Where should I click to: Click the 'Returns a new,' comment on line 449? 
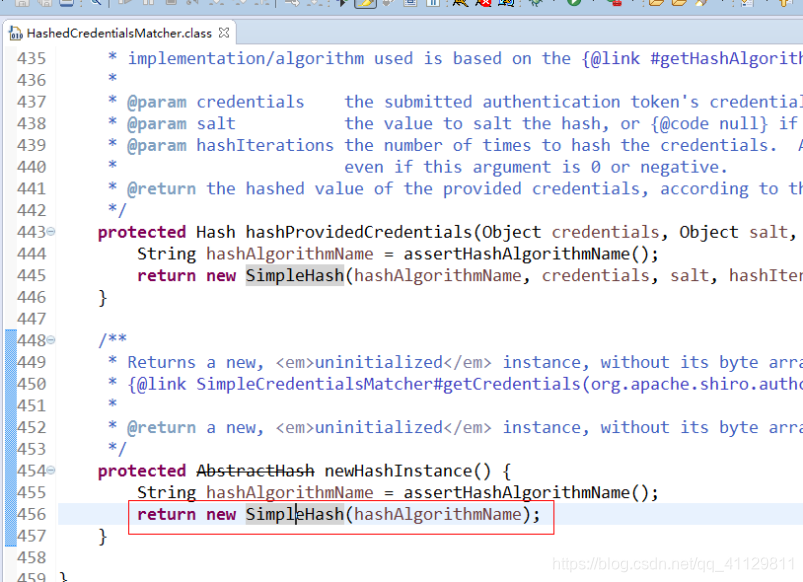(196, 363)
